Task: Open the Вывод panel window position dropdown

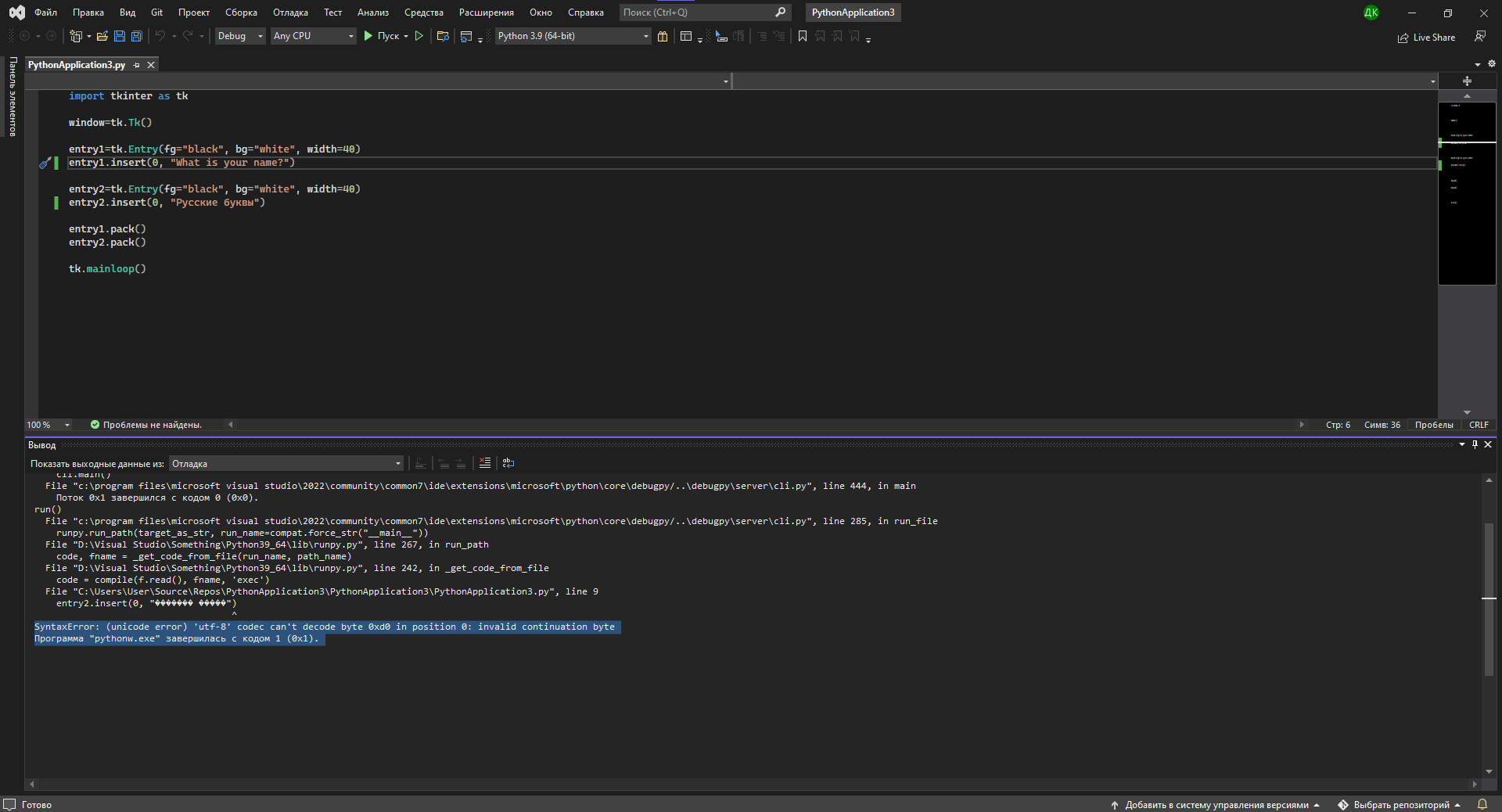Action: pos(1462,444)
